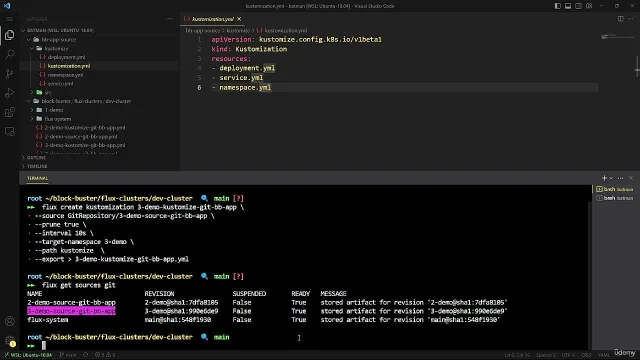Image resolution: width=640 pixels, height=360 pixels.
Task: Place cursor on line 6 namespace.yml entry
Action: (245, 87)
